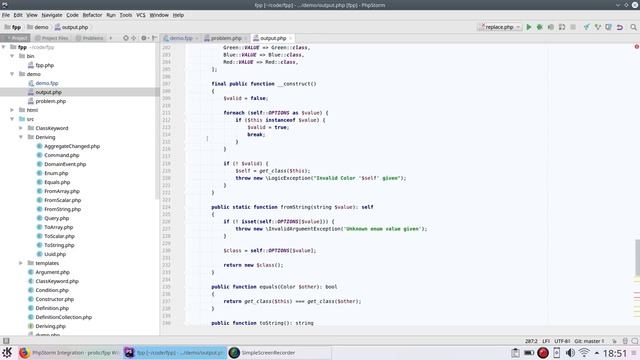
Task: Toggle tool window bars icon at bottom-left
Action: click(x=6, y=340)
